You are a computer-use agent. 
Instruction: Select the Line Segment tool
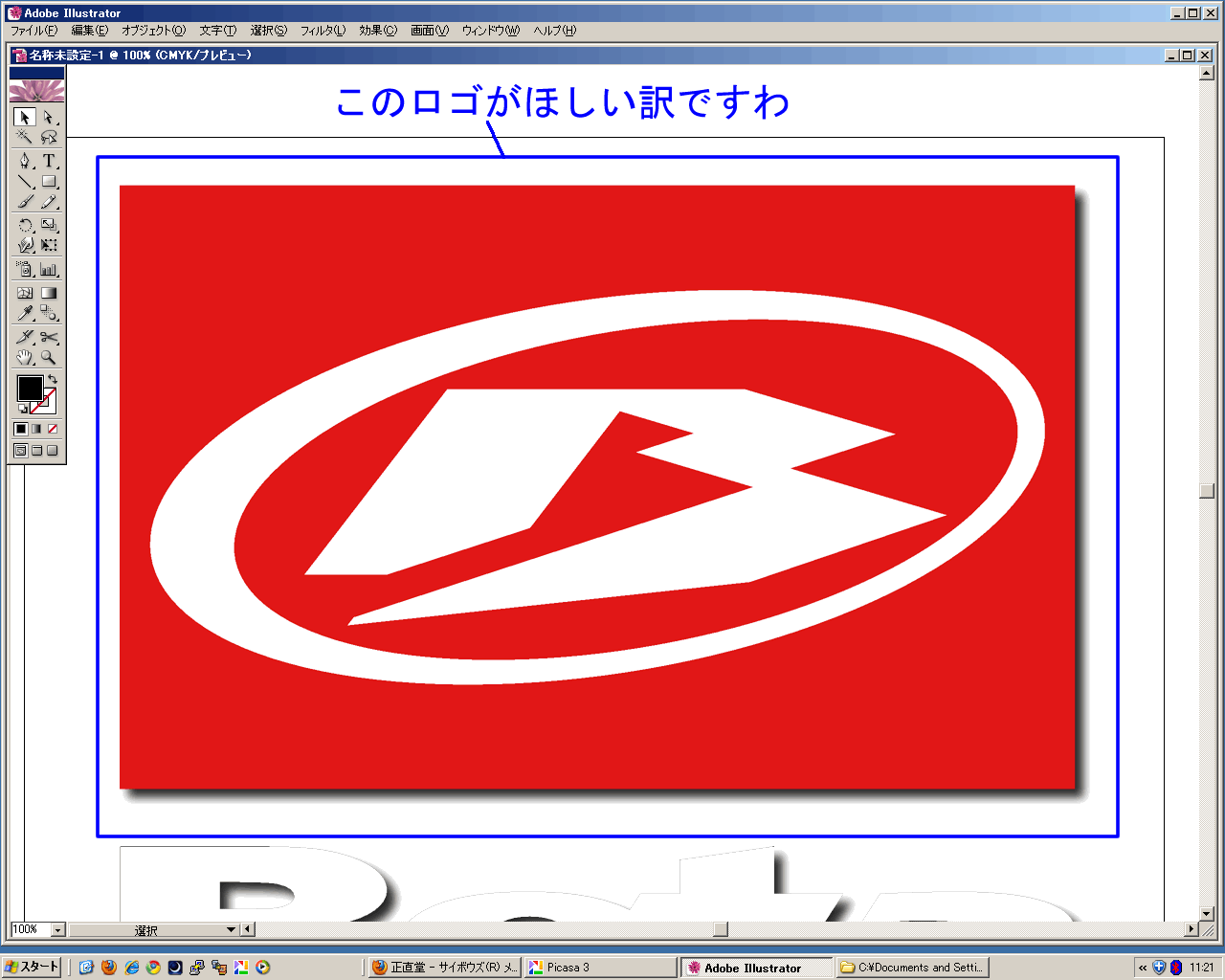tap(26, 181)
